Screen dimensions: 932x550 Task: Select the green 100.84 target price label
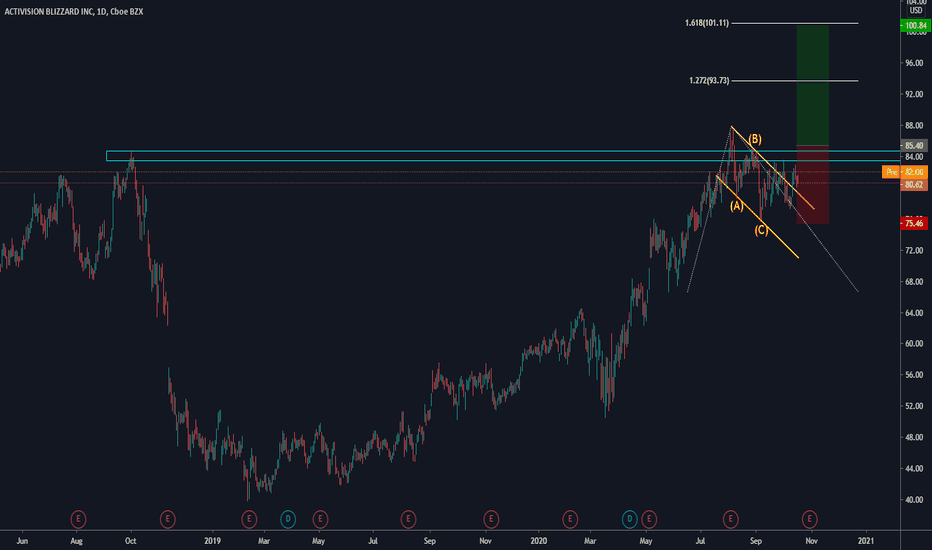pyautogui.click(x=914, y=26)
